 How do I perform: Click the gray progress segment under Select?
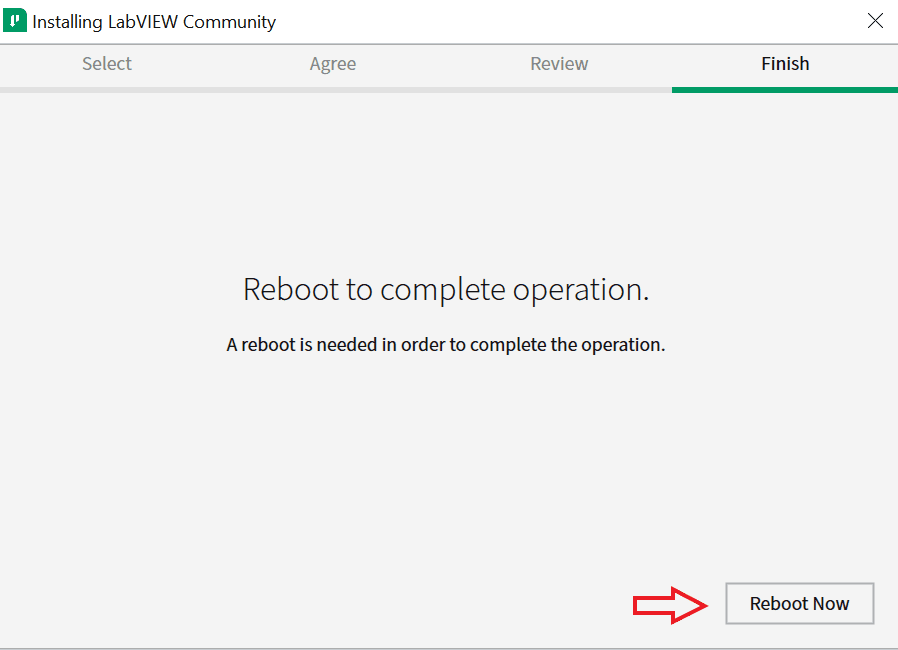tap(112, 90)
